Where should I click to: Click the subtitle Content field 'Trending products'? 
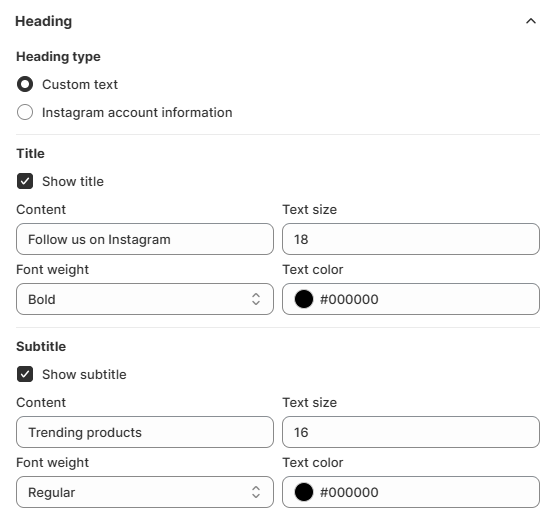point(145,432)
